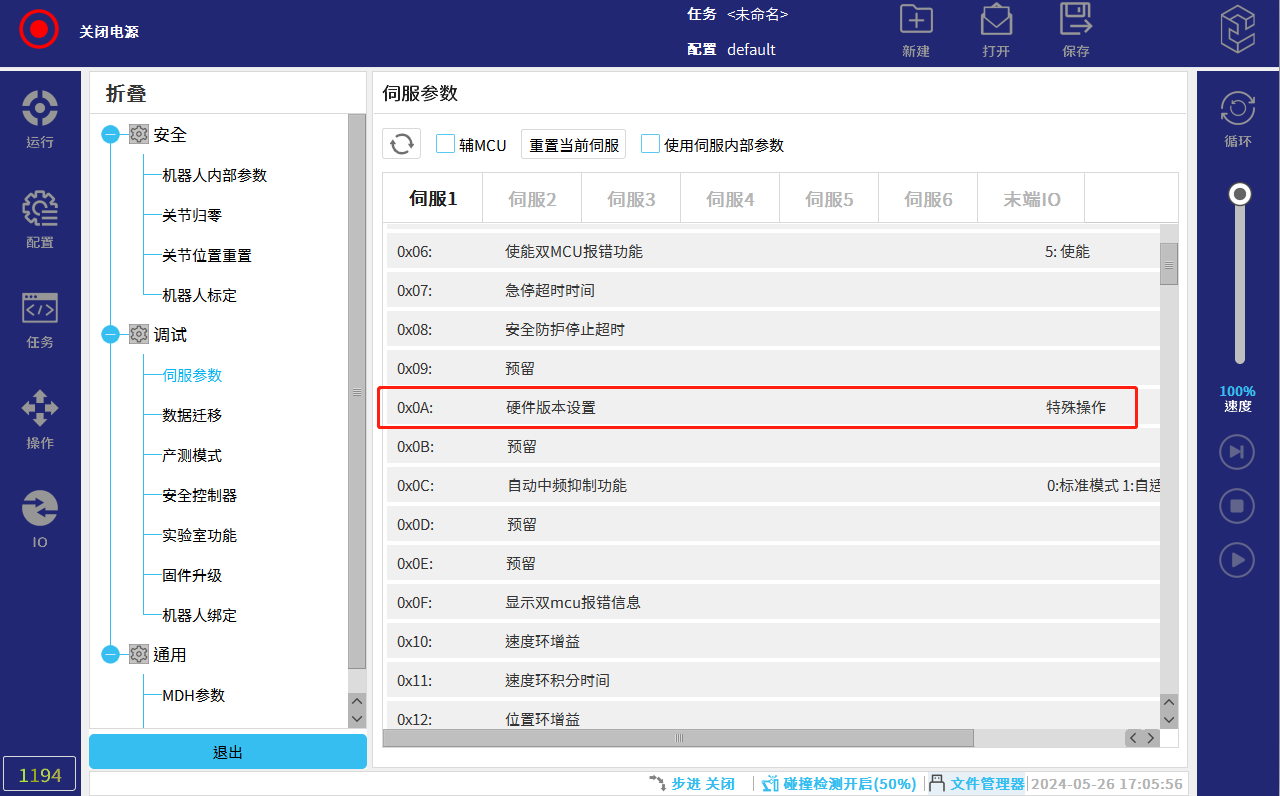The image size is (1280, 796).
Task: Switch to the 末端IO tab
Action: (x=1032, y=199)
